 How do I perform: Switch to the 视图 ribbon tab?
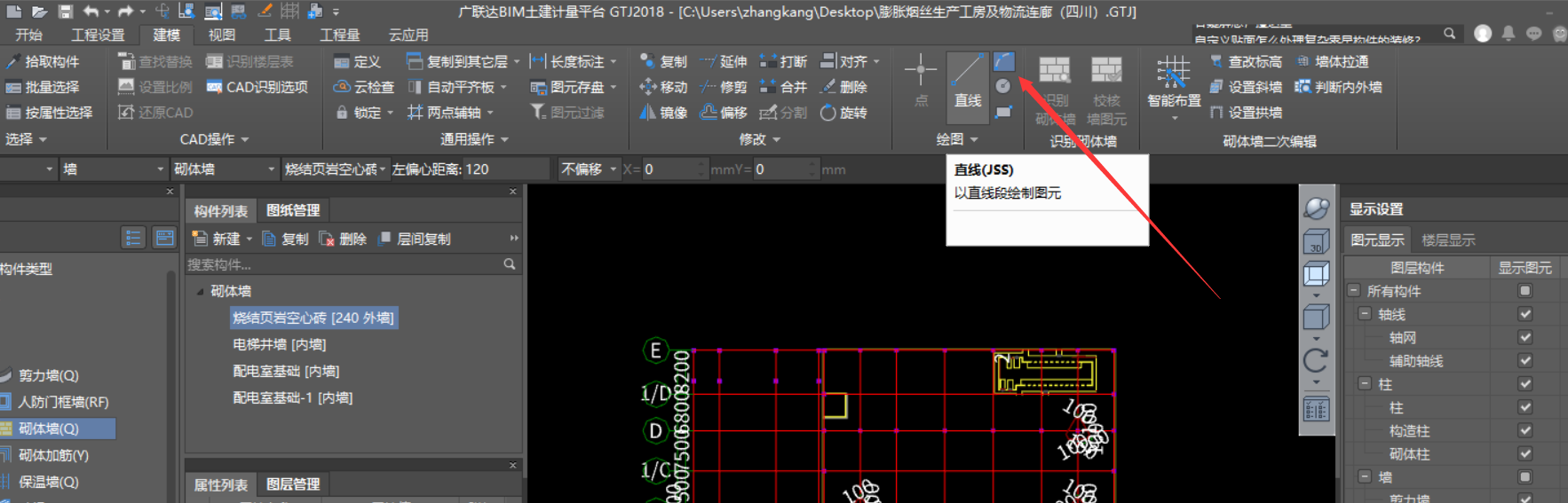222,35
